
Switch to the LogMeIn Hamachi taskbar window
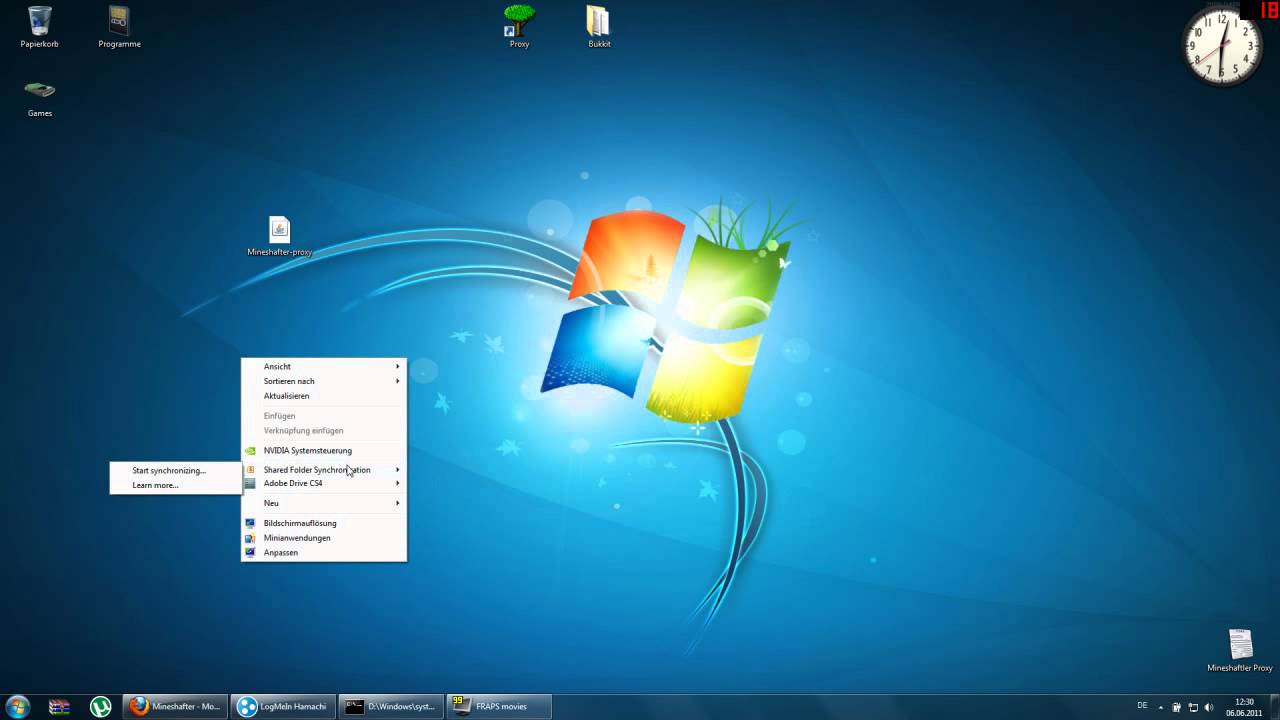[x=283, y=706]
